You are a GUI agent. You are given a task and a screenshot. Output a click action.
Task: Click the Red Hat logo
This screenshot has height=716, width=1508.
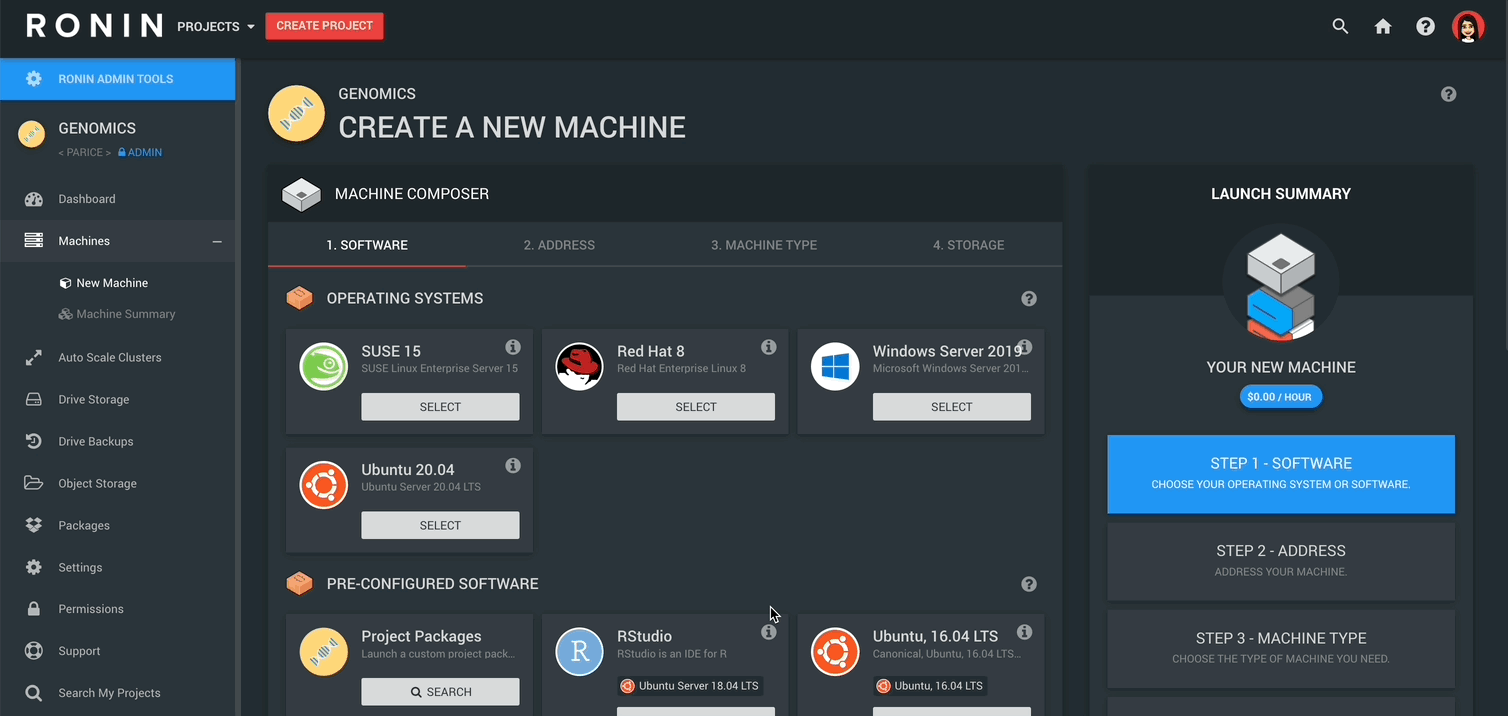pos(580,367)
